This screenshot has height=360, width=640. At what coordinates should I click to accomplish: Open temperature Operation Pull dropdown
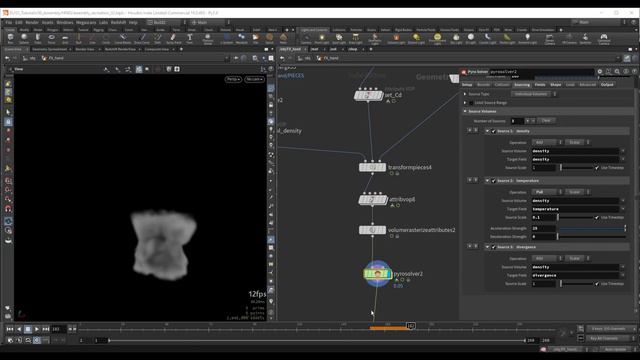pos(547,192)
